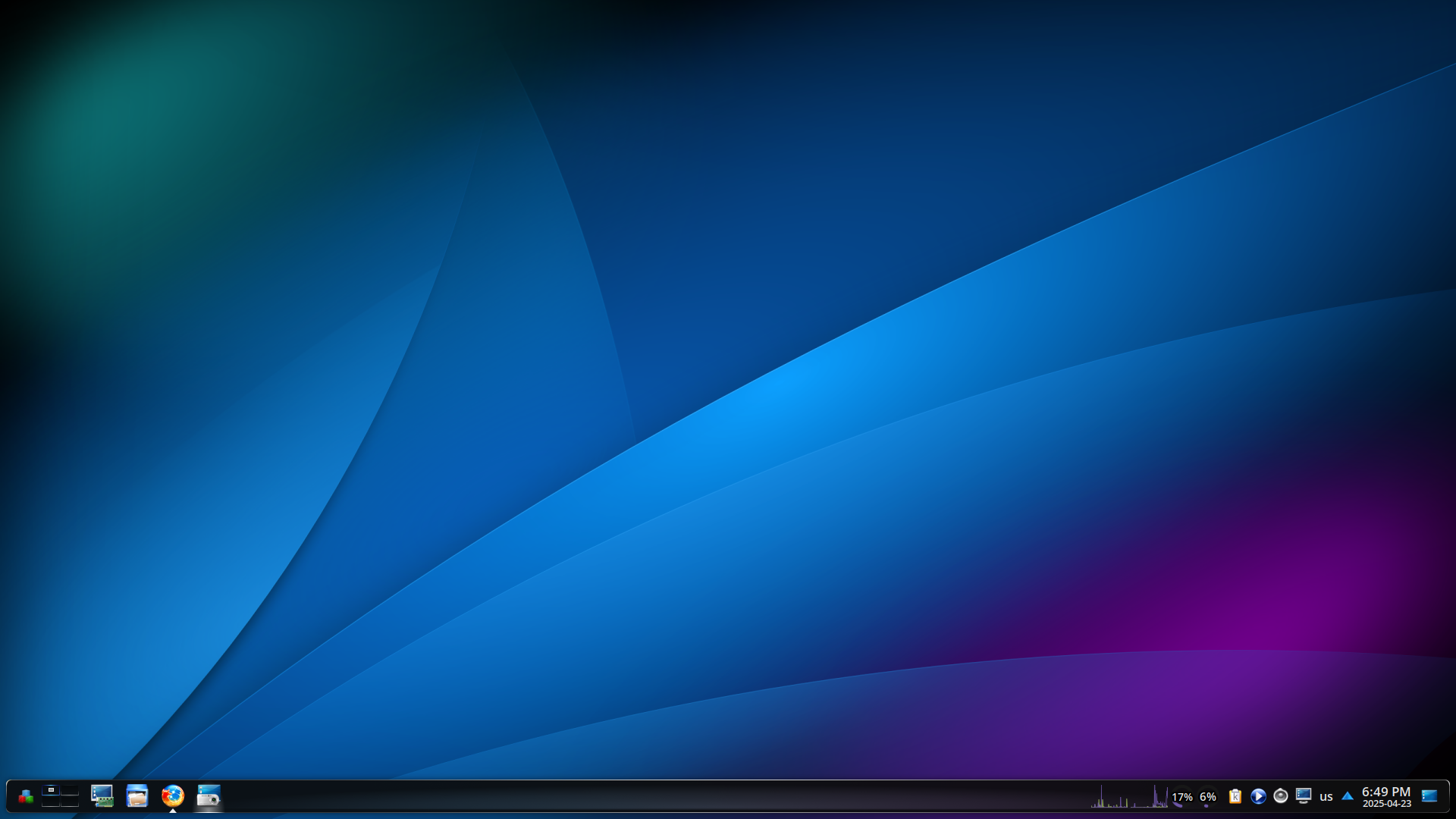Select the active top-left virtual desktop
Screen dimensions: 1456x819
coord(51,789)
